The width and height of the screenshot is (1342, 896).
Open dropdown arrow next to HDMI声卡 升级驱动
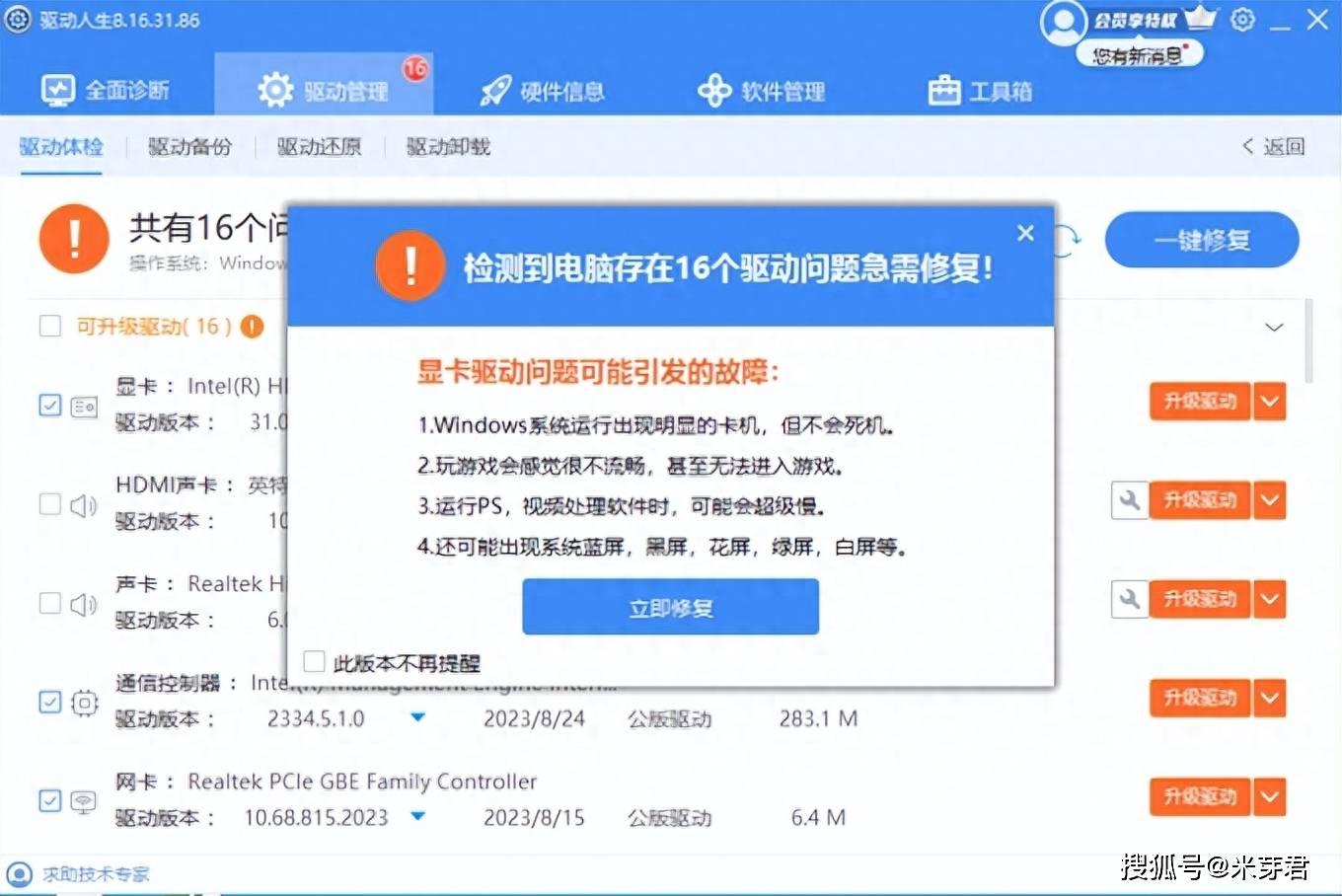pos(1270,500)
